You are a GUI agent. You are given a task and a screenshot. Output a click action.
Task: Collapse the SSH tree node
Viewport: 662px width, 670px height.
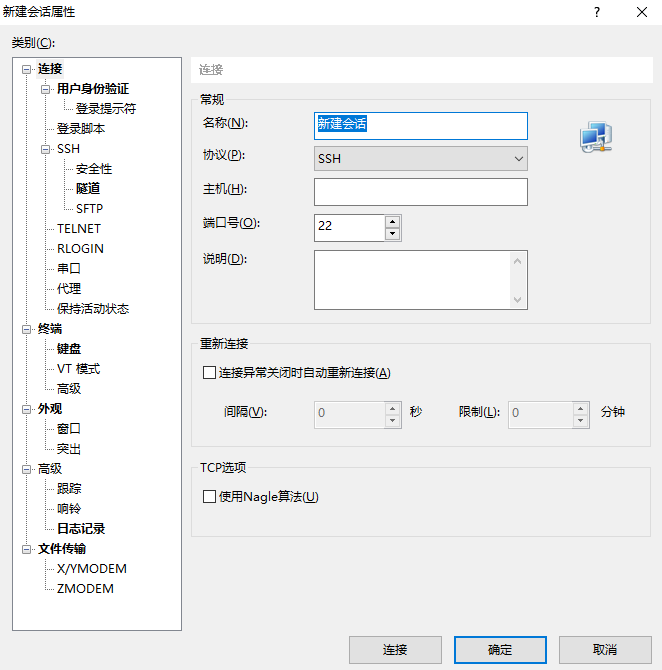(45, 149)
